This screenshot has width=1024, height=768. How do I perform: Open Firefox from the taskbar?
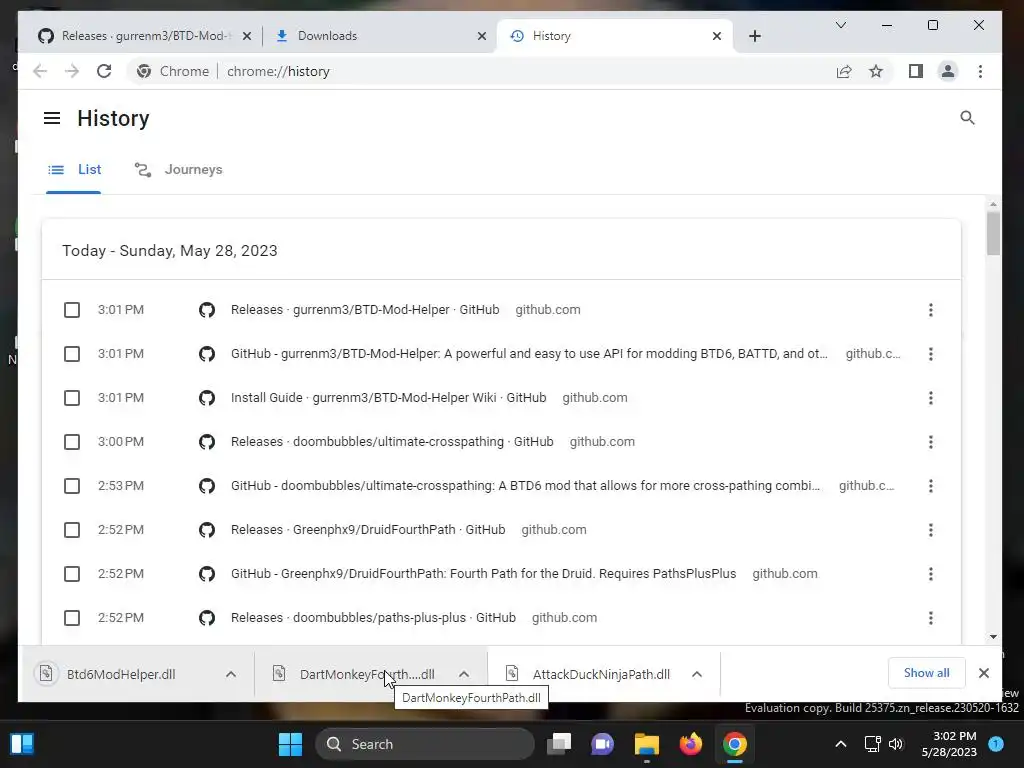[x=691, y=744]
